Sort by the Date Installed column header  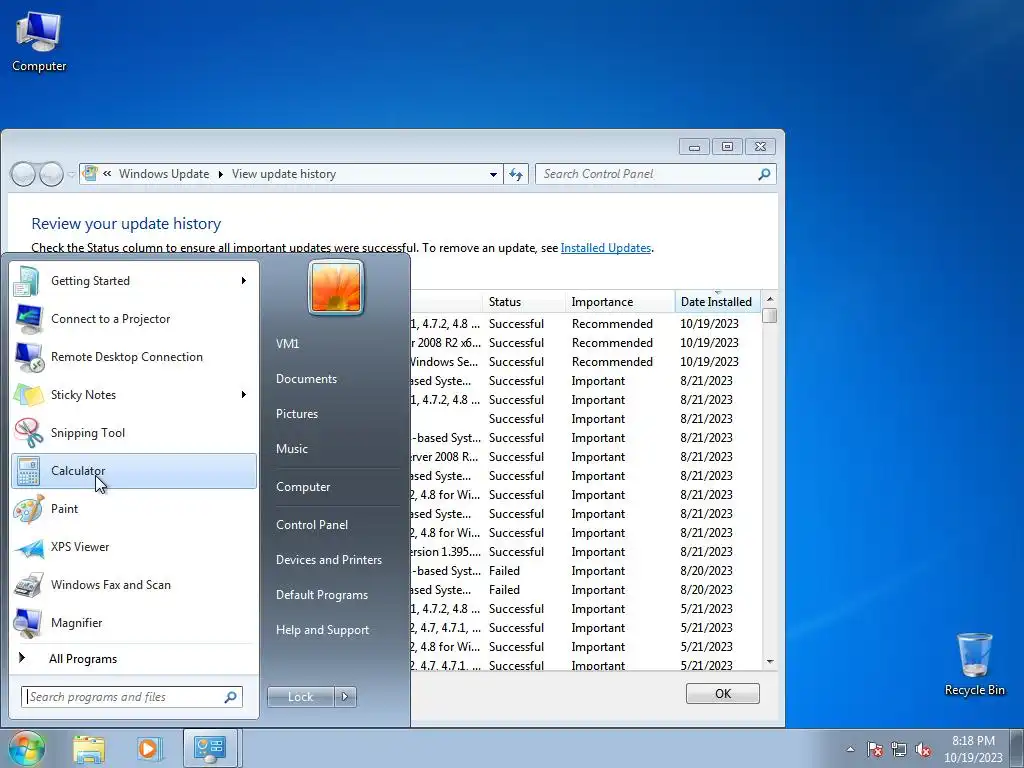click(717, 302)
